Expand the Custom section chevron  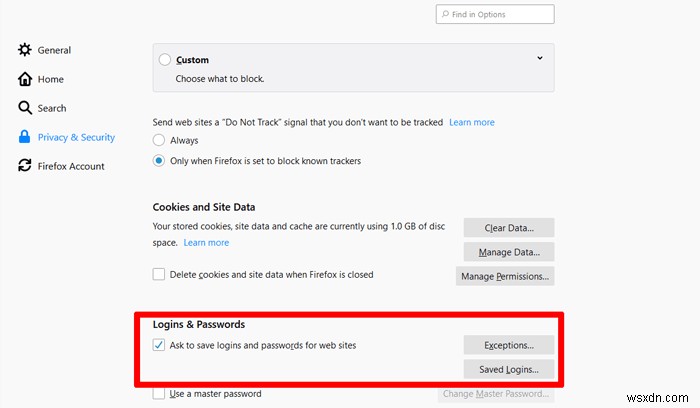(x=540, y=58)
